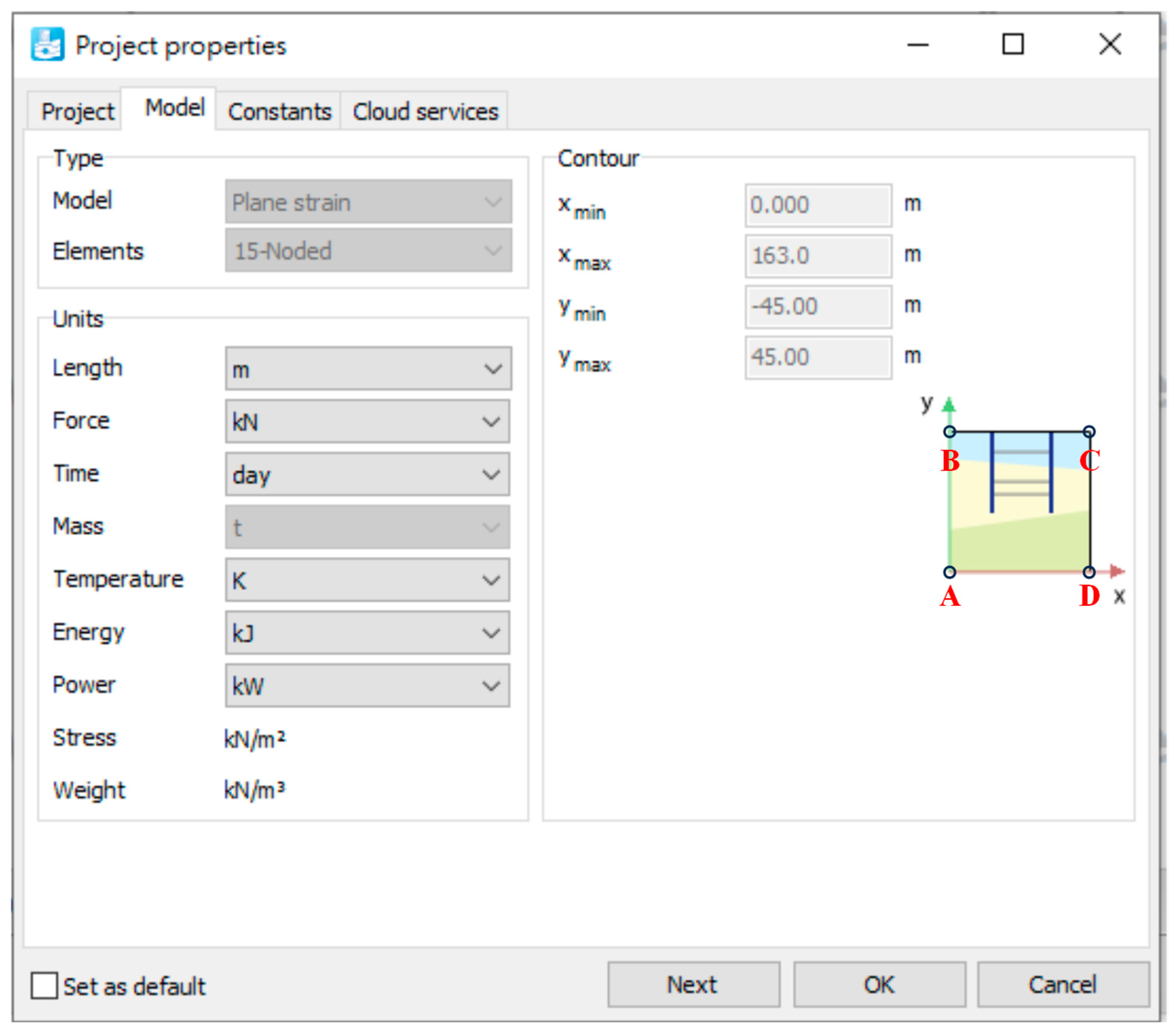Expand the Temperature unit dropdown

tap(368, 580)
